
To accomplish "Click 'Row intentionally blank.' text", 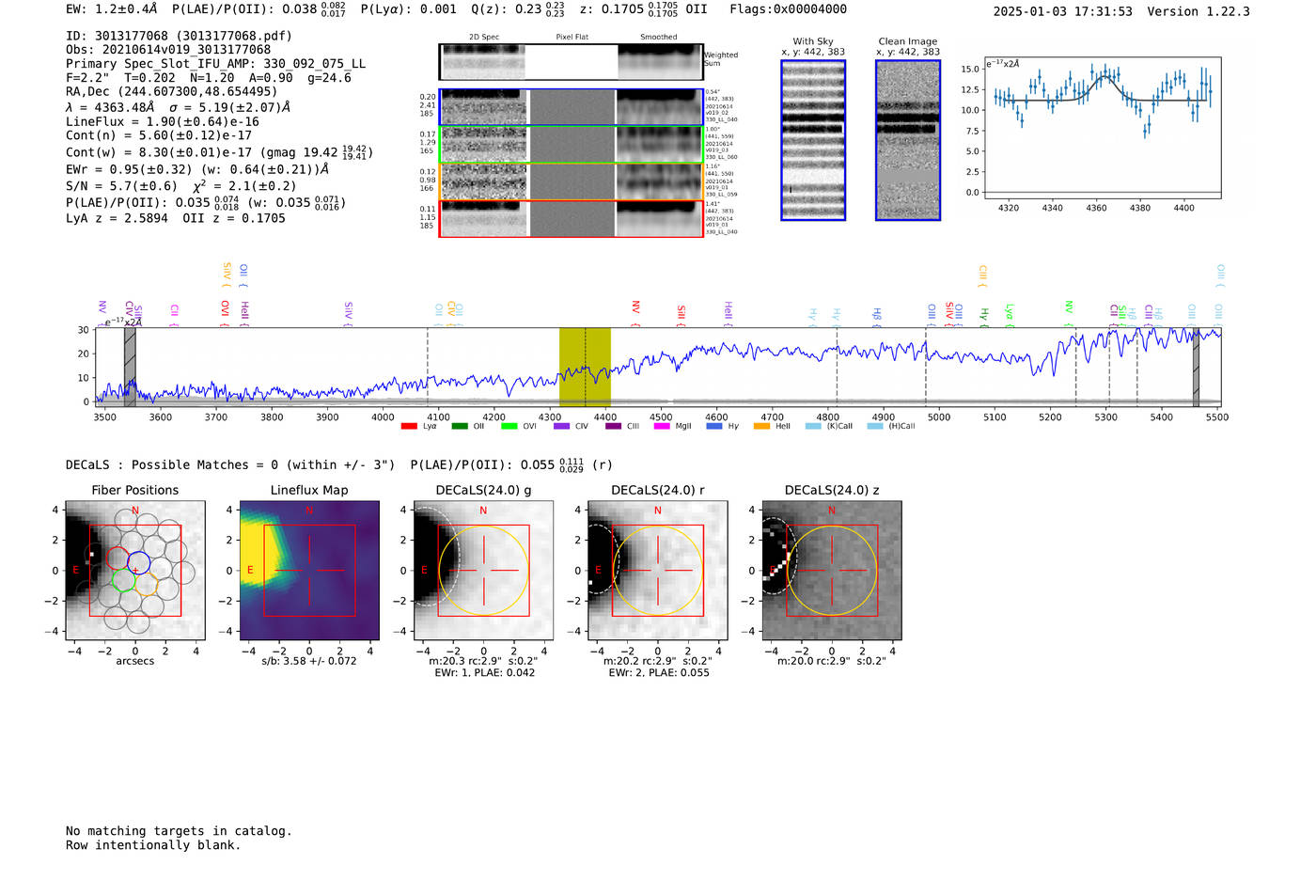I will click(x=153, y=845).
